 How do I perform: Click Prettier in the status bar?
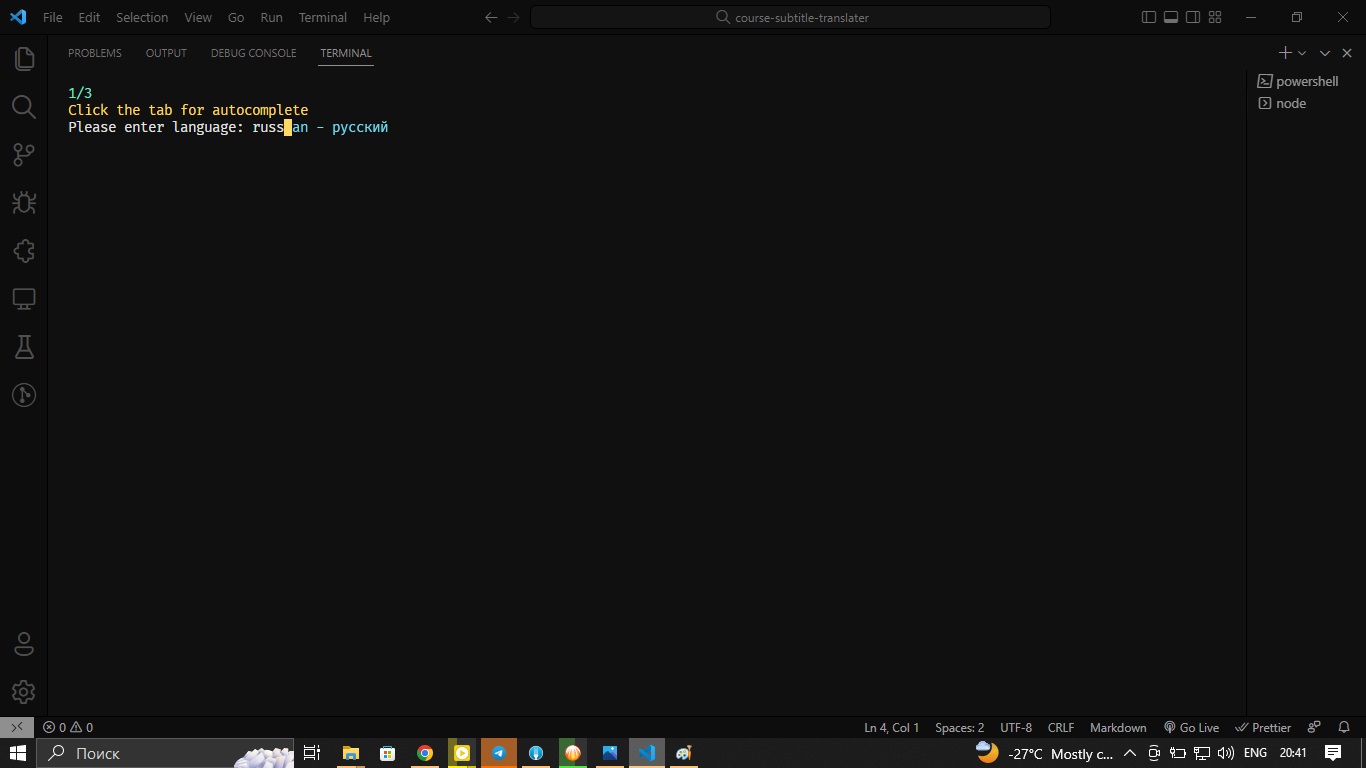pyautogui.click(x=1263, y=727)
